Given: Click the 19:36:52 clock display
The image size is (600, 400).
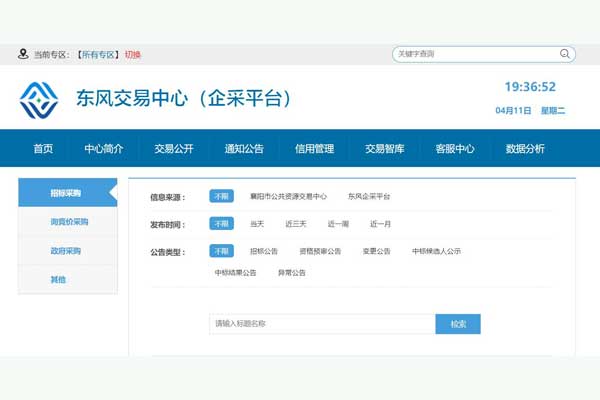Looking at the screenshot, I should 530,87.
